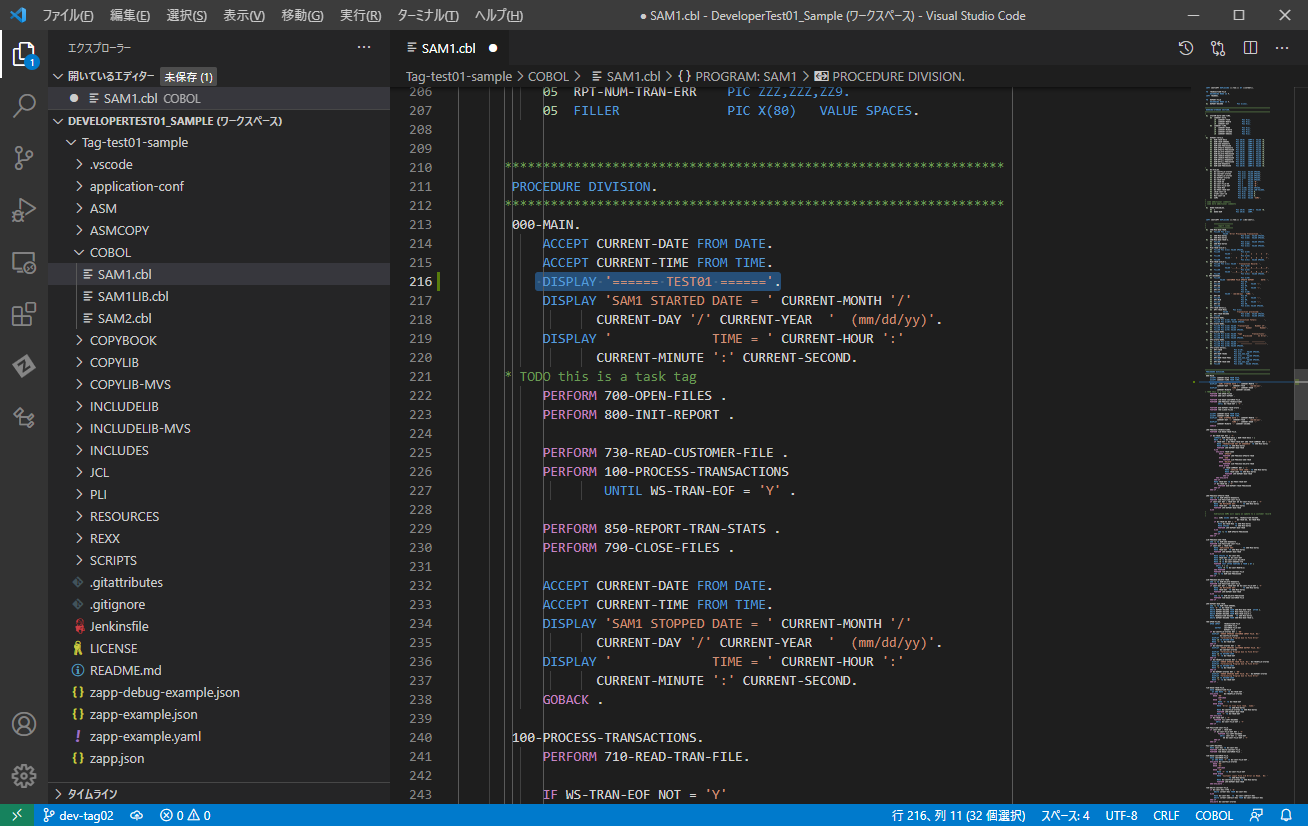Click the dev-tag02 branch indicator
Viewport: 1308px width, 826px height.
(78, 815)
